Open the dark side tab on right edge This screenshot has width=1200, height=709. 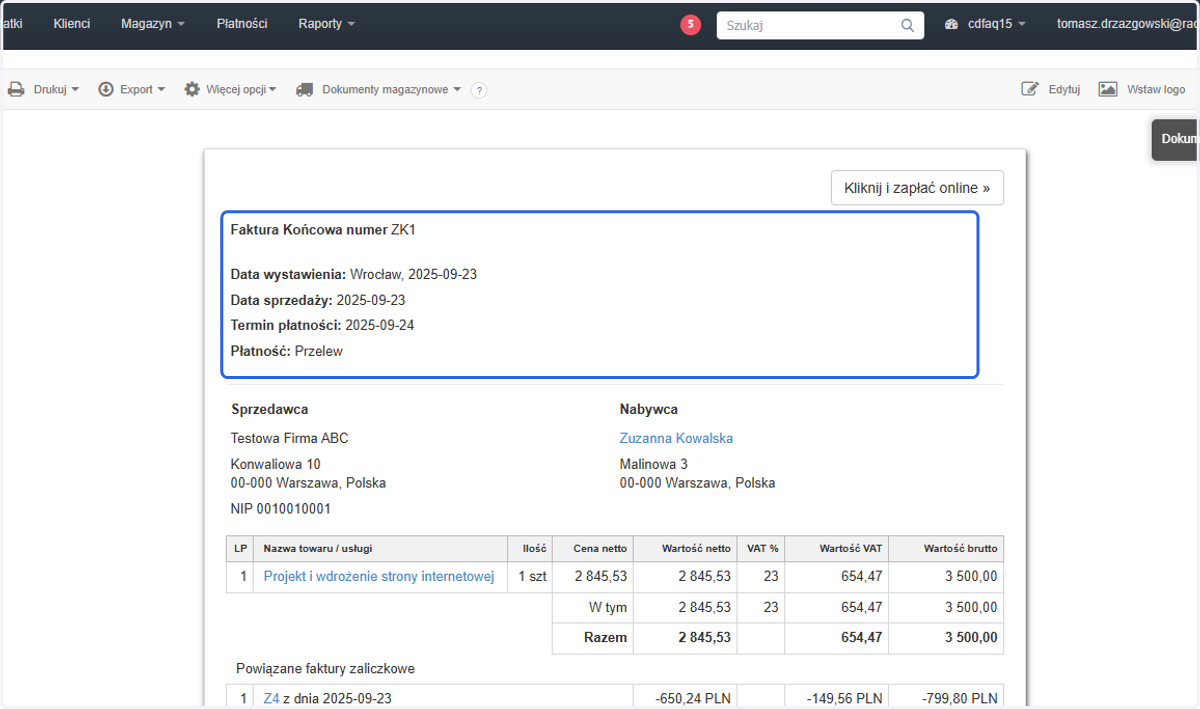(x=1176, y=139)
